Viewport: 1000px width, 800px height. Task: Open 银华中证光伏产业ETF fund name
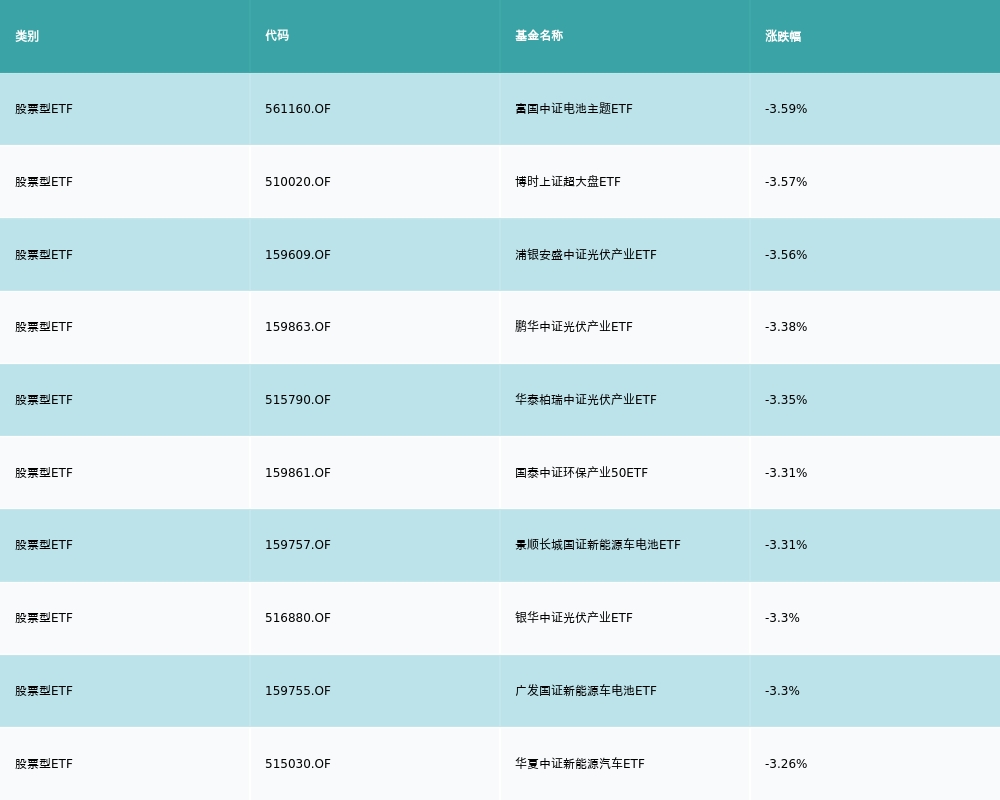pyautogui.click(x=574, y=618)
